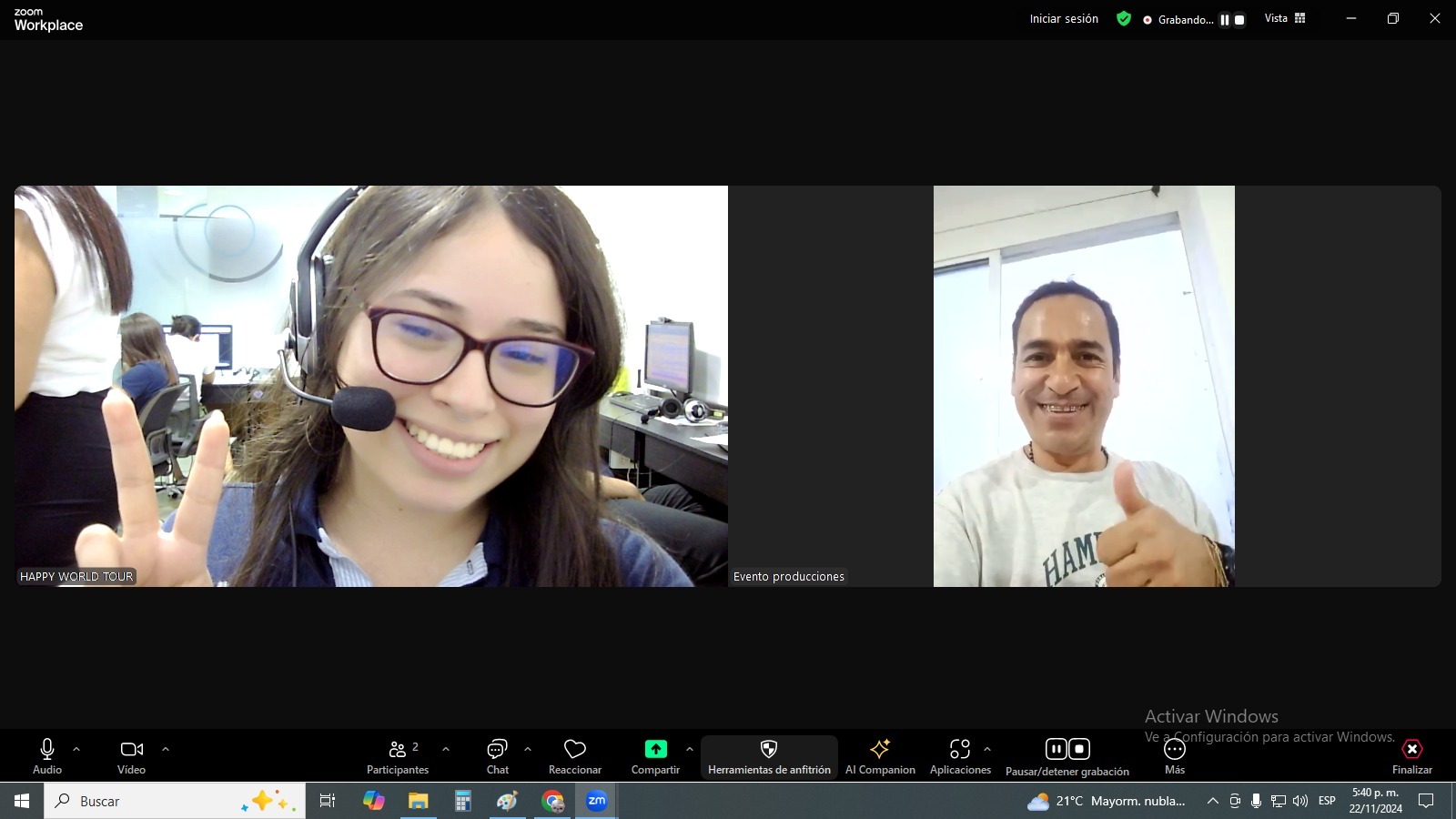Screen dimensions: 1456x819
Task: Open the Aplicaciones menu
Action: pyautogui.click(x=960, y=756)
